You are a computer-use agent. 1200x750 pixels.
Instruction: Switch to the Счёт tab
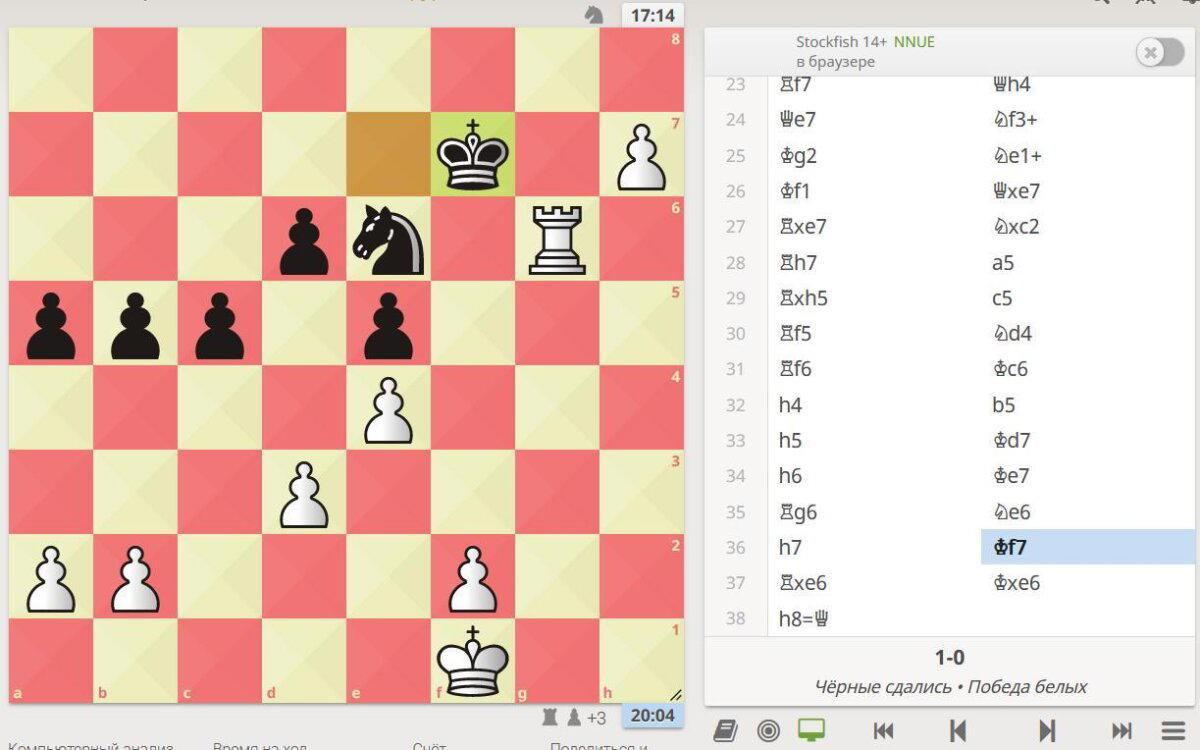point(429,745)
